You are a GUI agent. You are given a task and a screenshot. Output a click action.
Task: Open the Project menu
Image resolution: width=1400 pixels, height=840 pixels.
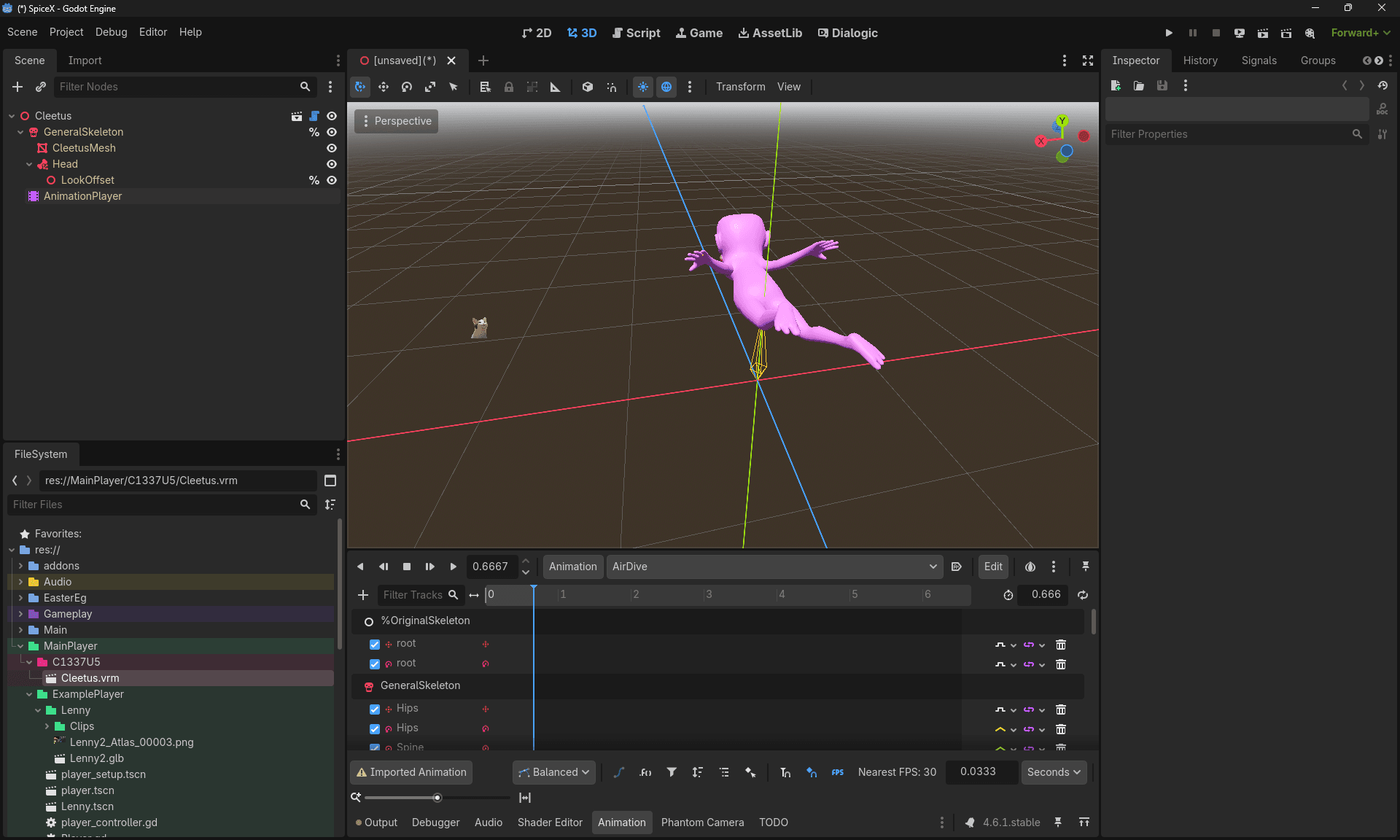click(66, 32)
